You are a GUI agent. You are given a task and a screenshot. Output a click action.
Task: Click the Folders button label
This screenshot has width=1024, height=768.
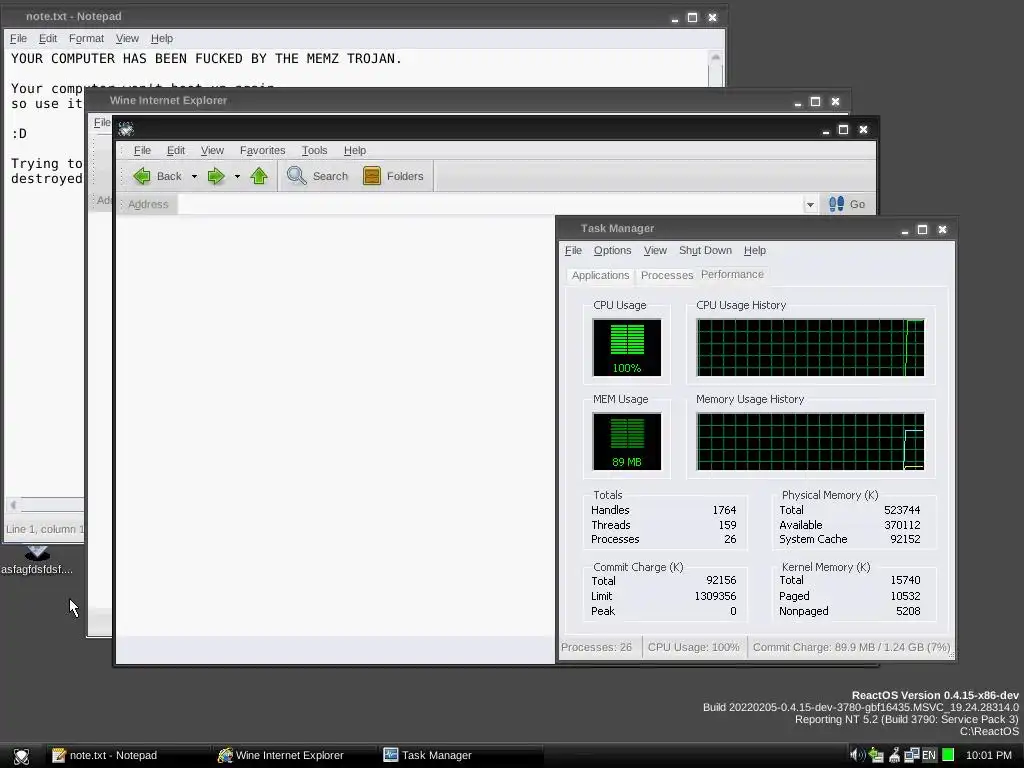[405, 176]
